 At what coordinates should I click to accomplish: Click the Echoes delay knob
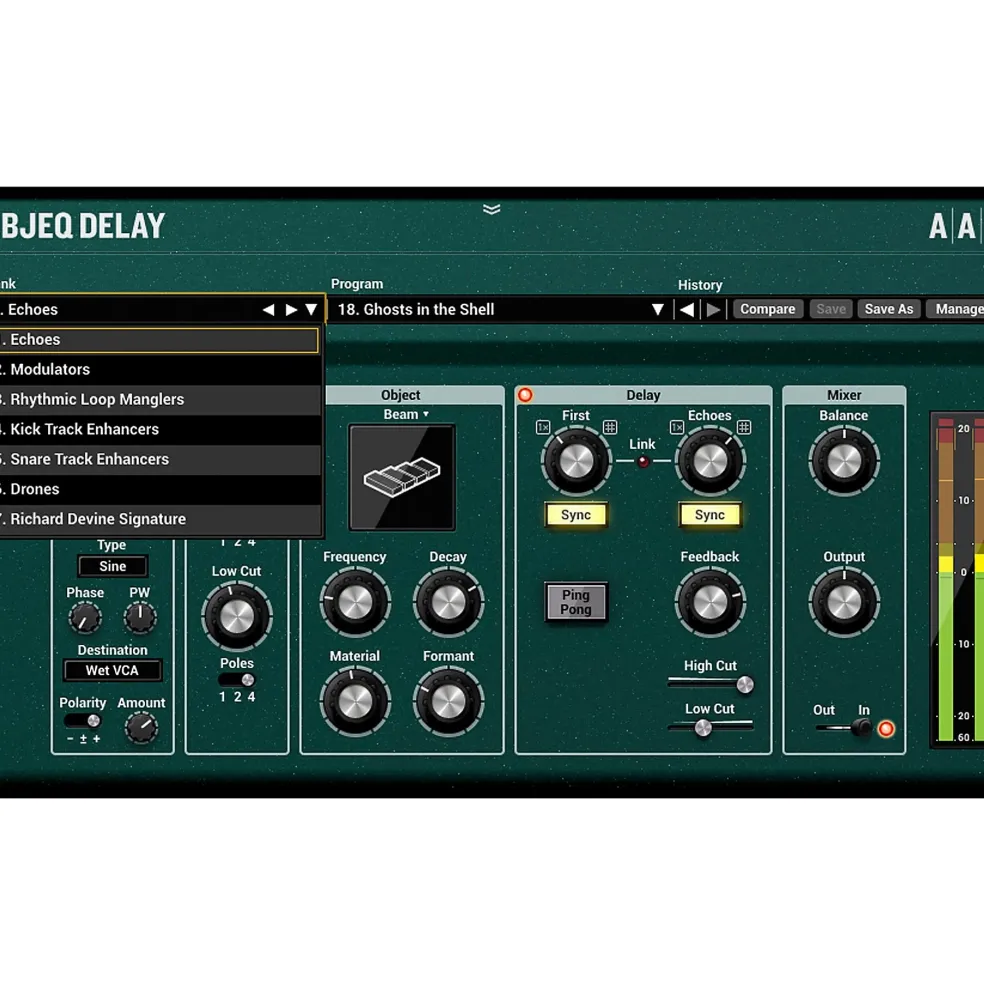point(710,461)
